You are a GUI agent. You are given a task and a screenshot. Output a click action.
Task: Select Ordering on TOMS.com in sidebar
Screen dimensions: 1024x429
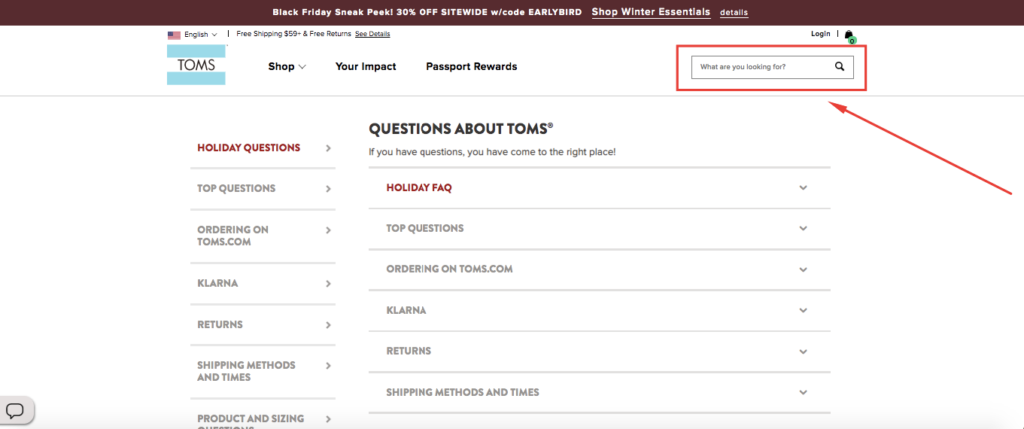[263, 236]
